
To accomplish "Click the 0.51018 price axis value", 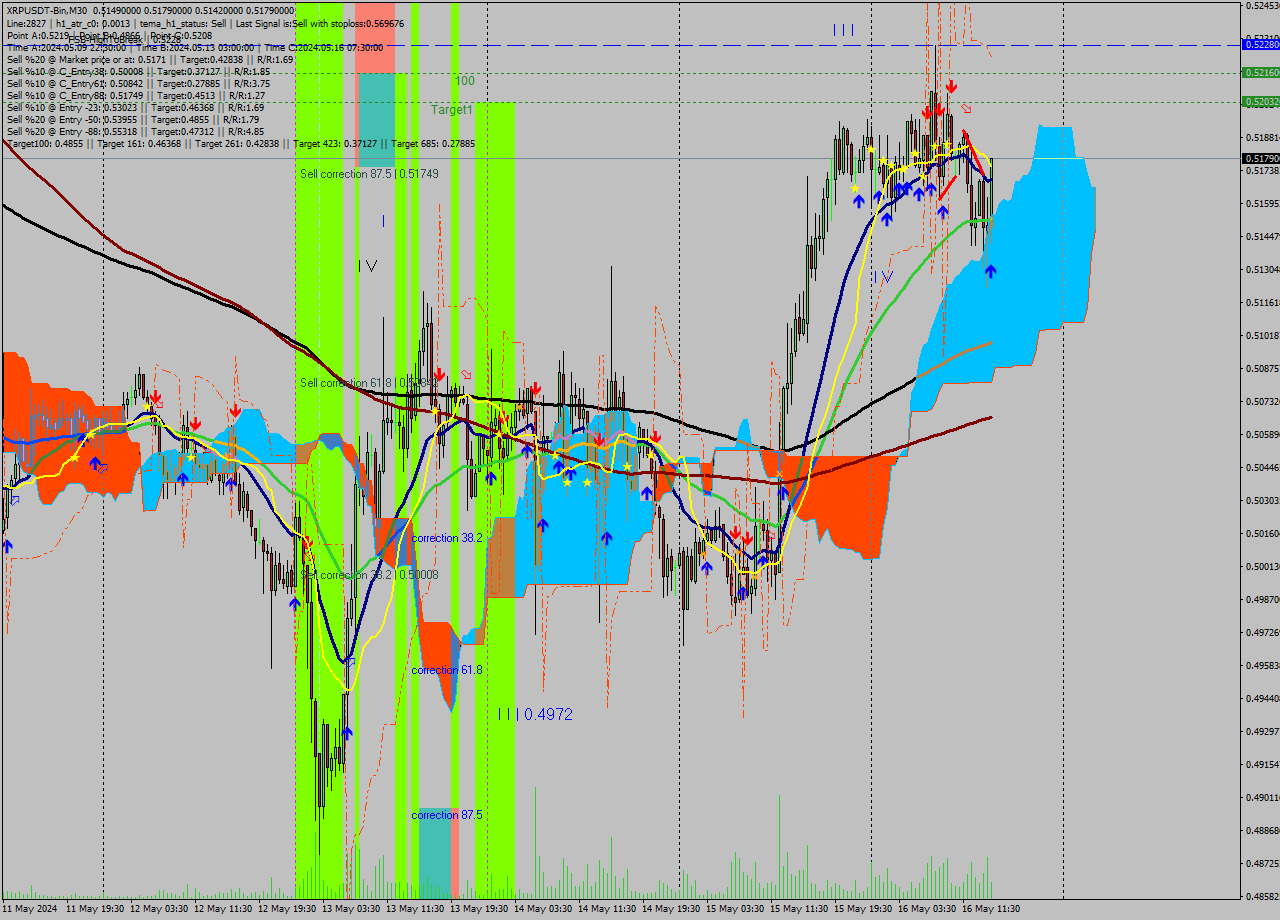I will tap(1262, 335).
